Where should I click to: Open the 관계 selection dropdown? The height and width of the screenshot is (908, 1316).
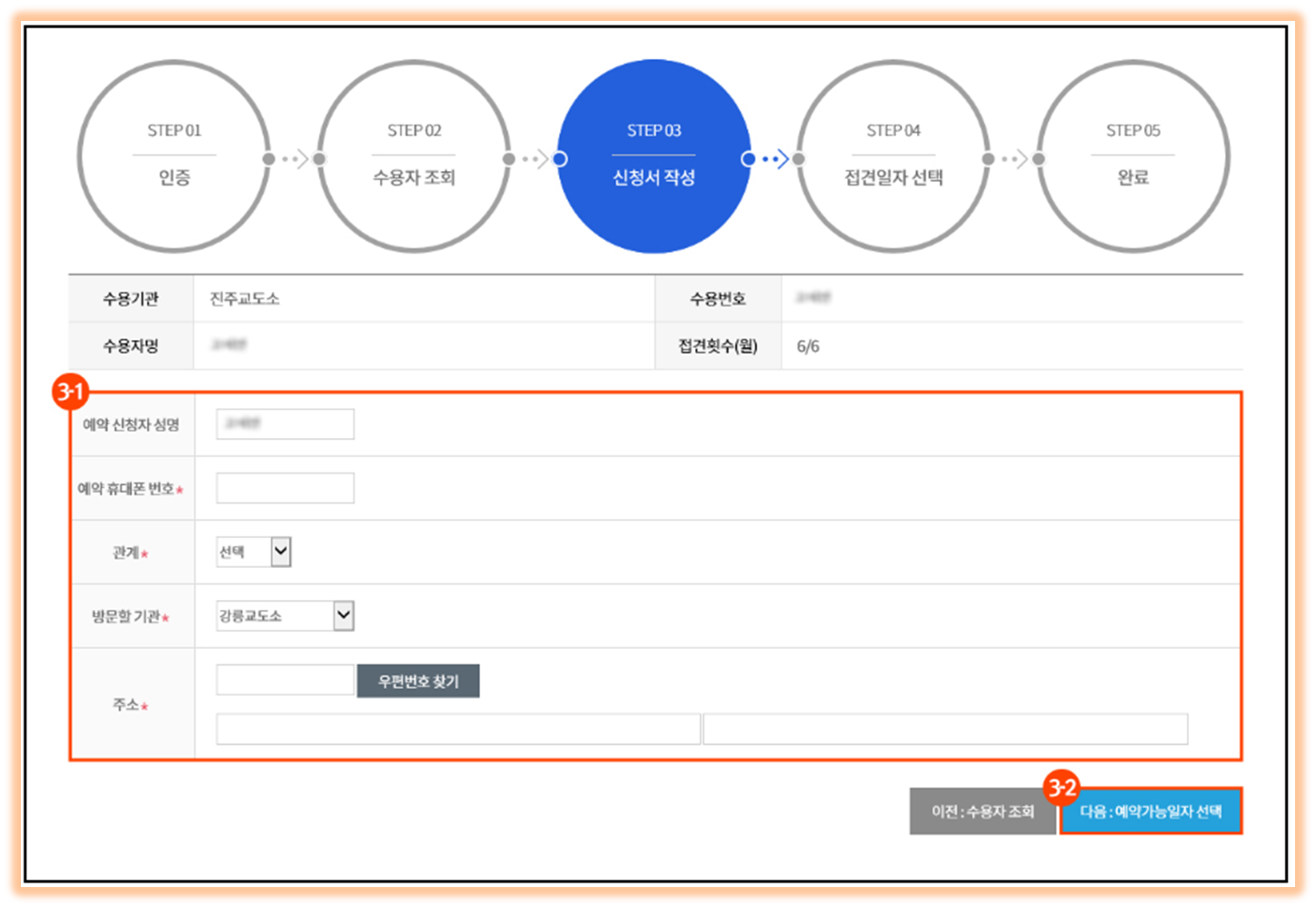[253, 552]
